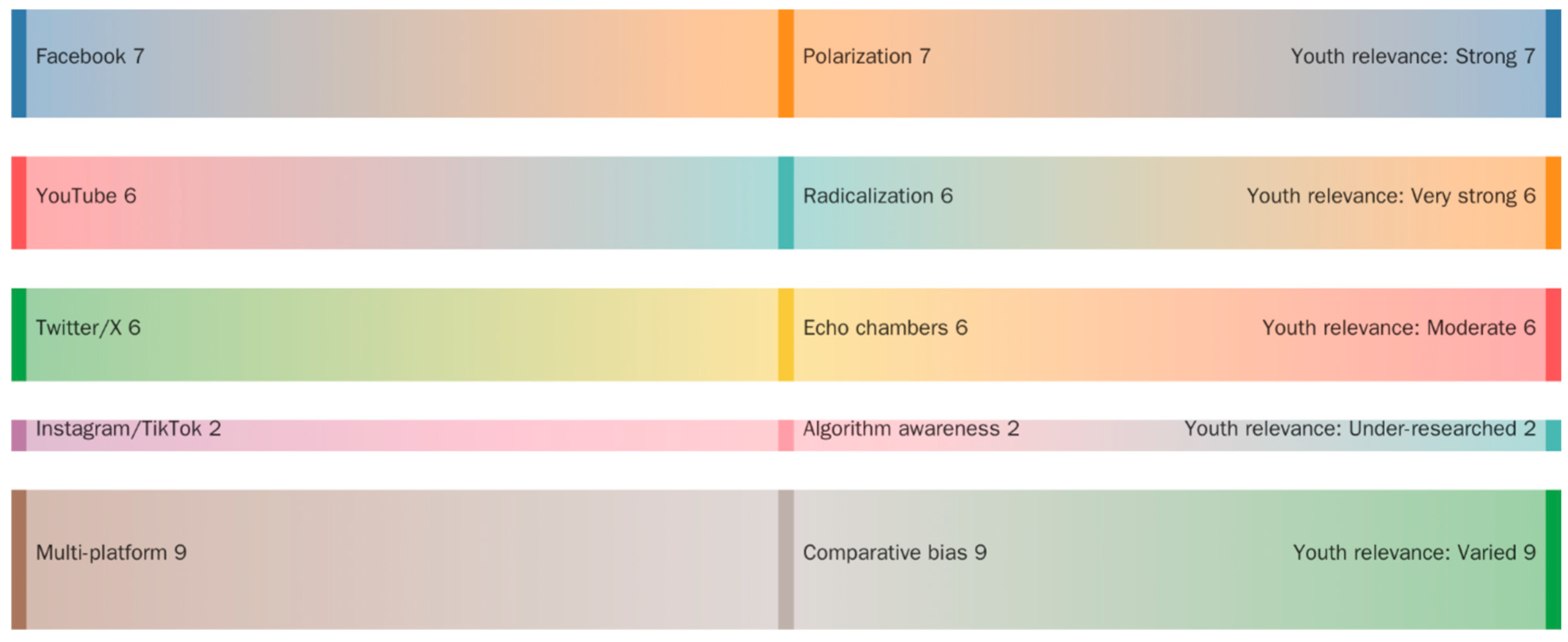Click the Radicalization 6 label
The height and width of the screenshot is (642, 1568).
point(877,196)
